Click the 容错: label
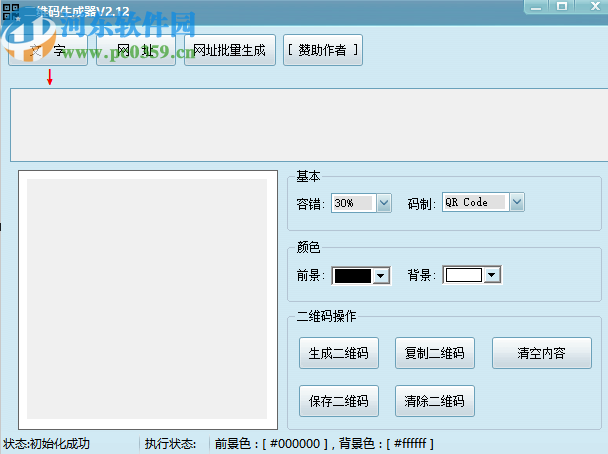The image size is (608, 454). click(x=311, y=204)
